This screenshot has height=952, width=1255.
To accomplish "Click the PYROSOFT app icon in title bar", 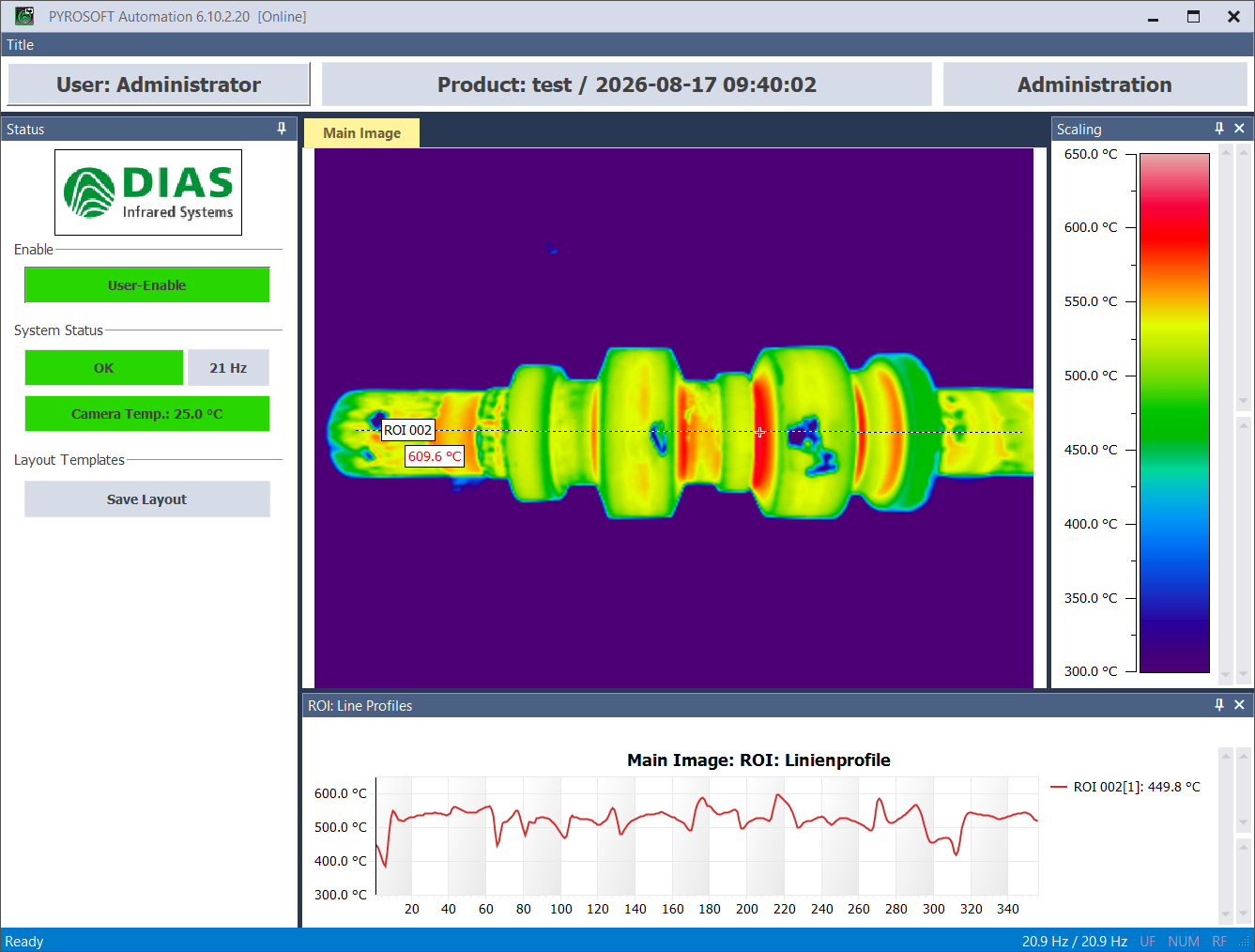I will [x=24, y=16].
